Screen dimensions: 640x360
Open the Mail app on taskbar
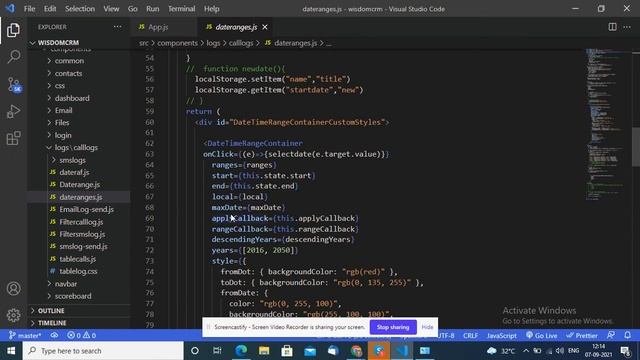pos(310,351)
